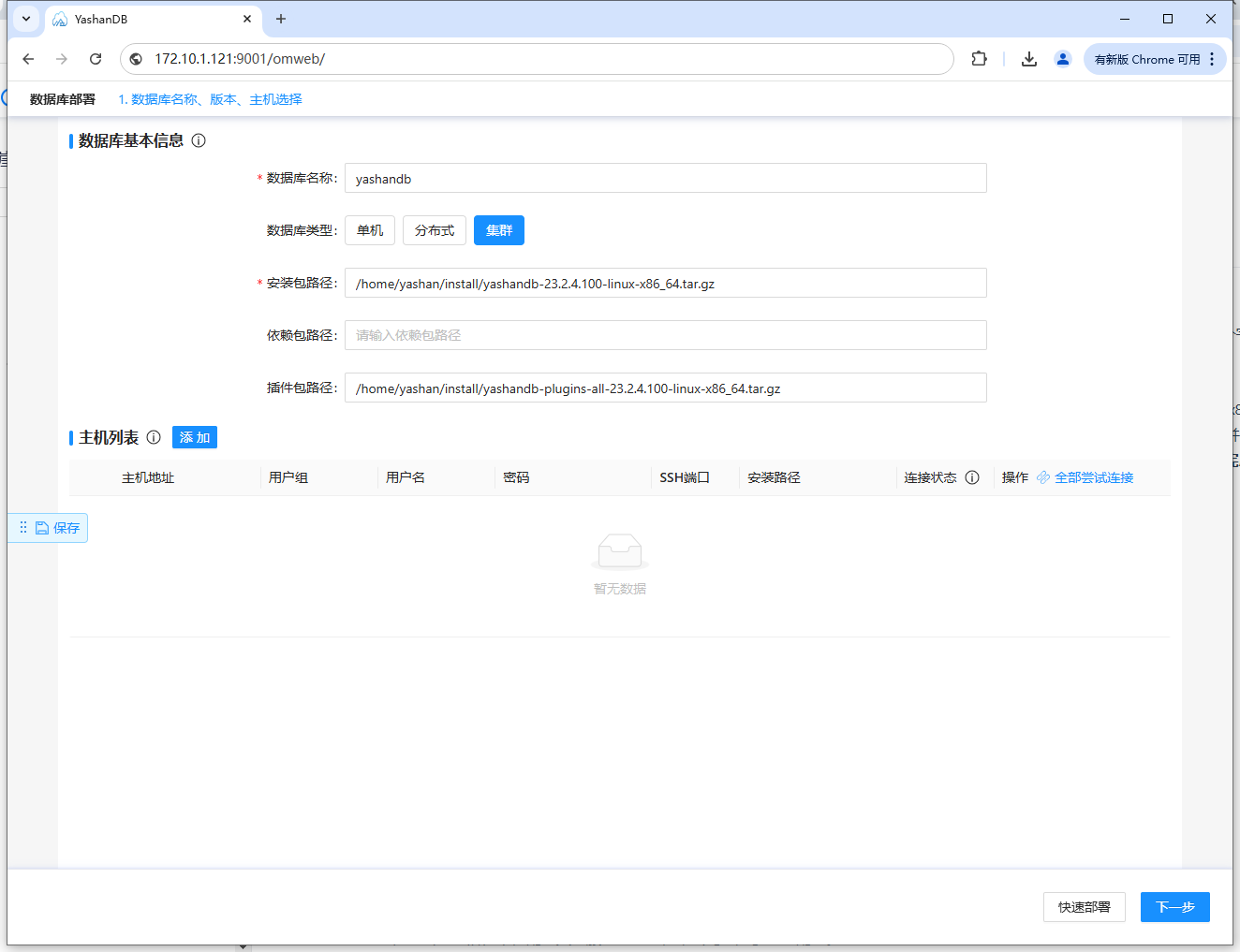Select 单机 database type
The height and width of the screenshot is (952, 1240).
(370, 230)
